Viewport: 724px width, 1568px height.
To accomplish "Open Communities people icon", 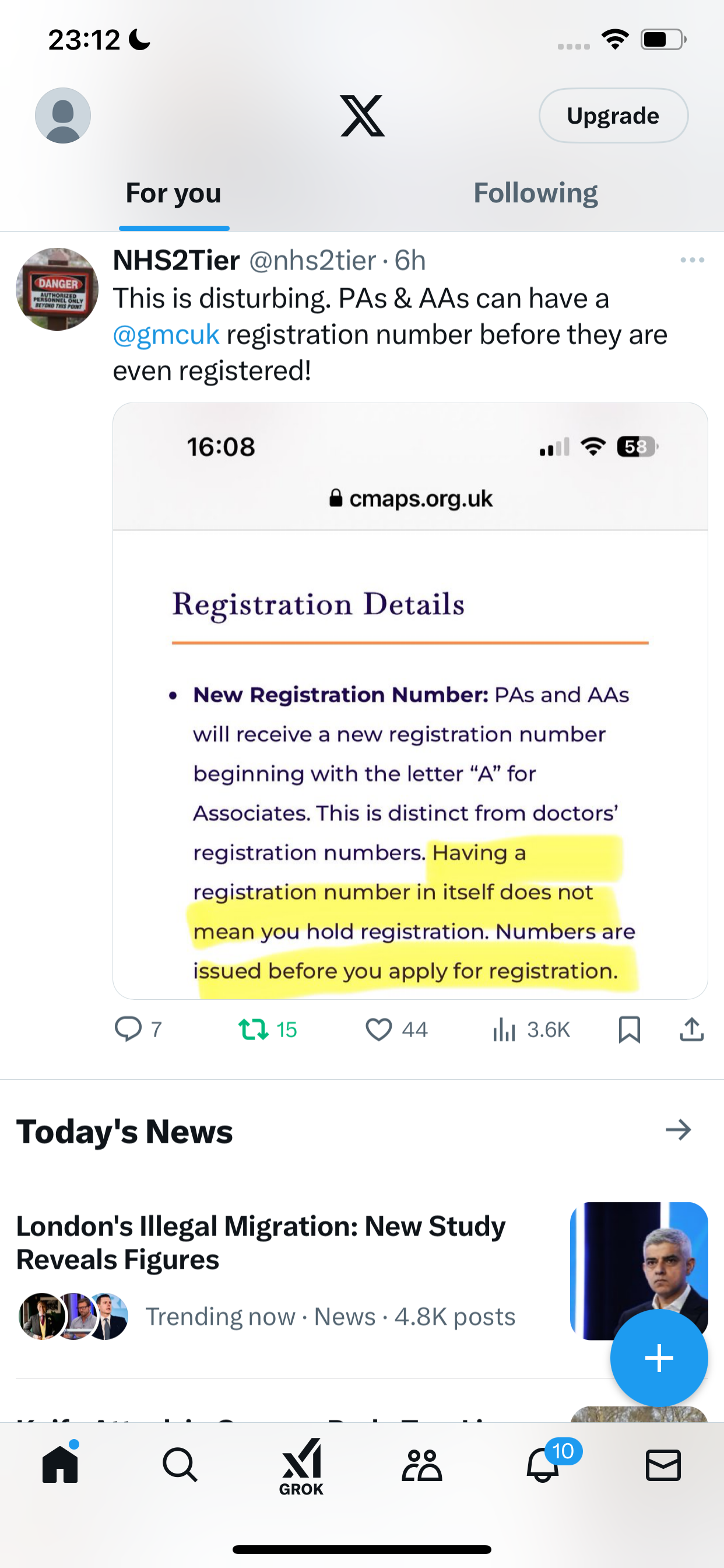I will [421, 1465].
